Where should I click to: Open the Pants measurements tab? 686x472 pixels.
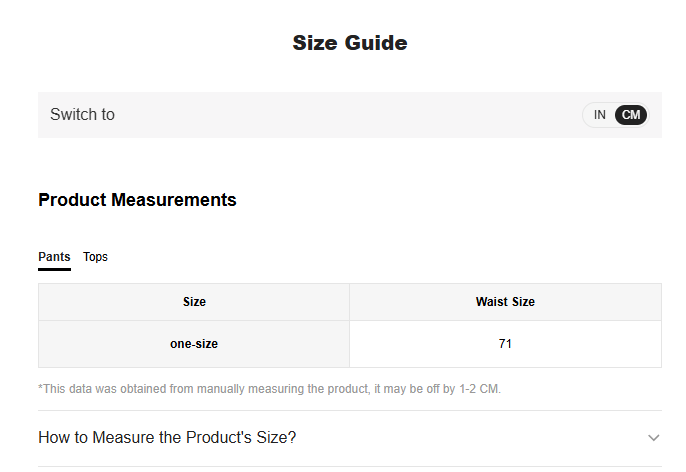(x=54, y=257)
